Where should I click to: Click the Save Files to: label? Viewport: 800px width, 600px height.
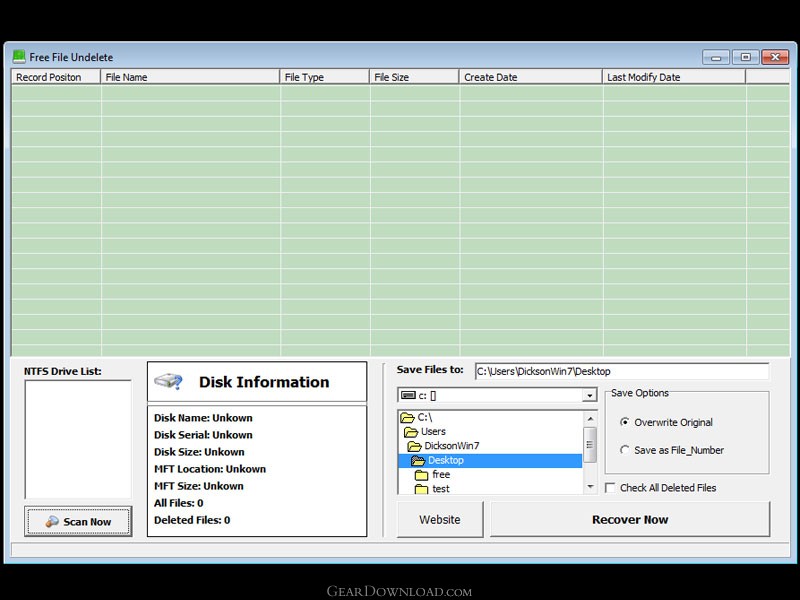(430, 369)
